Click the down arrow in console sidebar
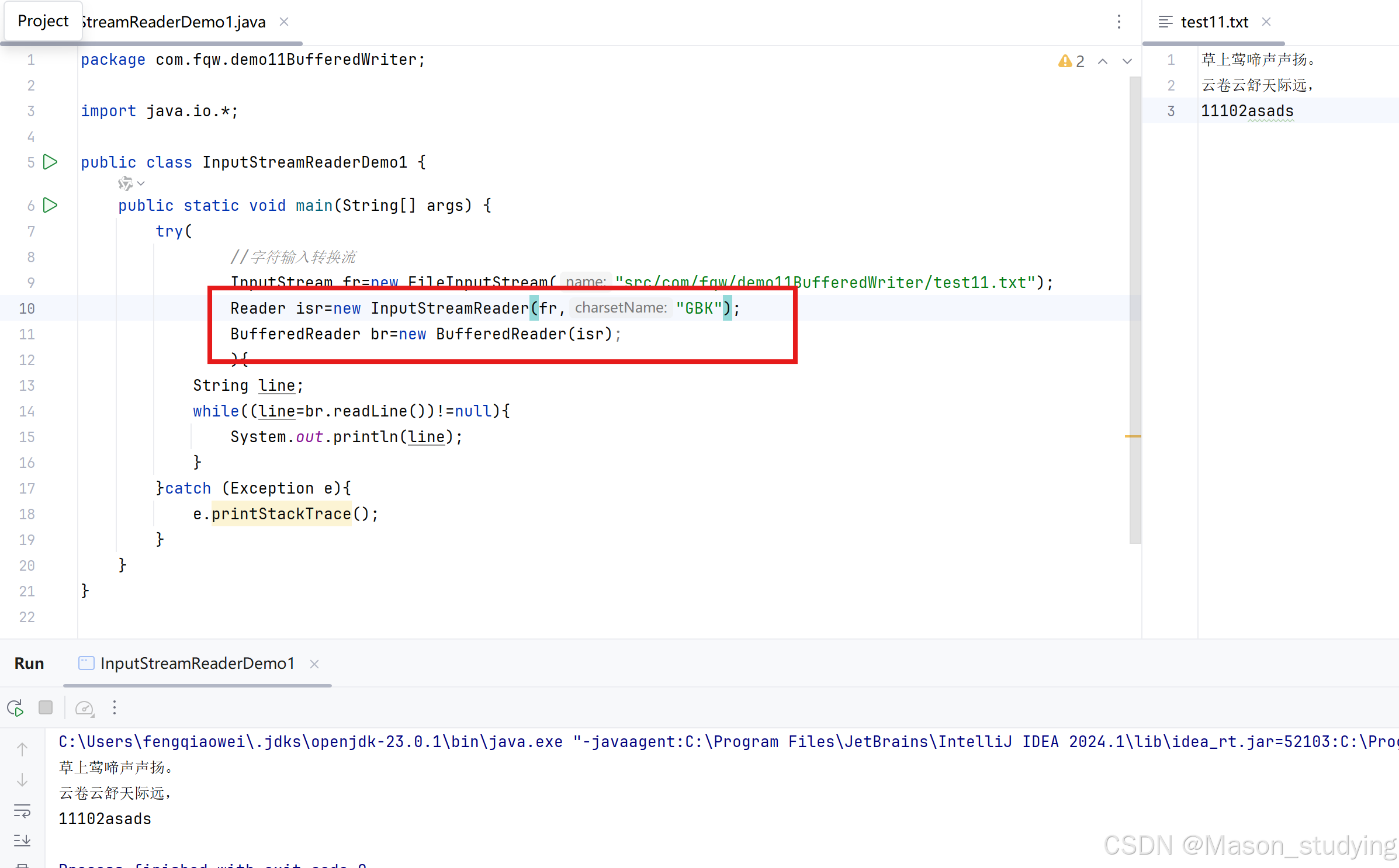 22,780
